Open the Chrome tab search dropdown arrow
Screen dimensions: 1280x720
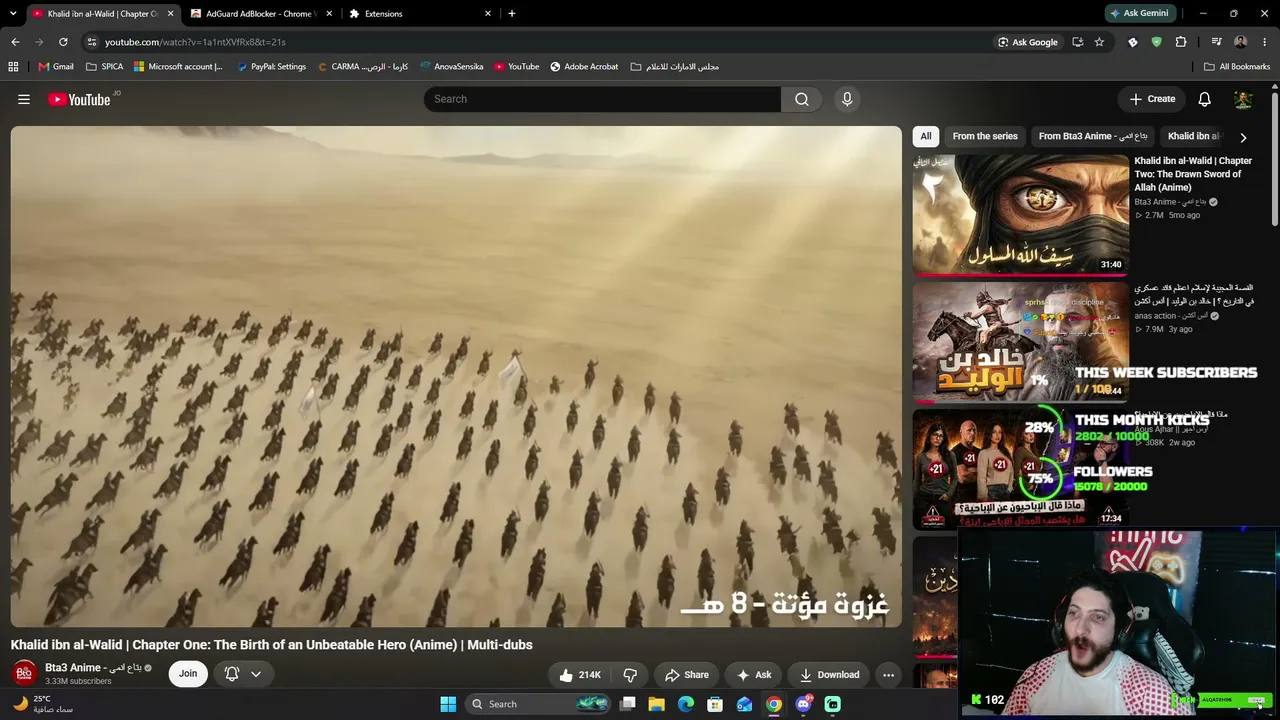[x=13, y=14]
